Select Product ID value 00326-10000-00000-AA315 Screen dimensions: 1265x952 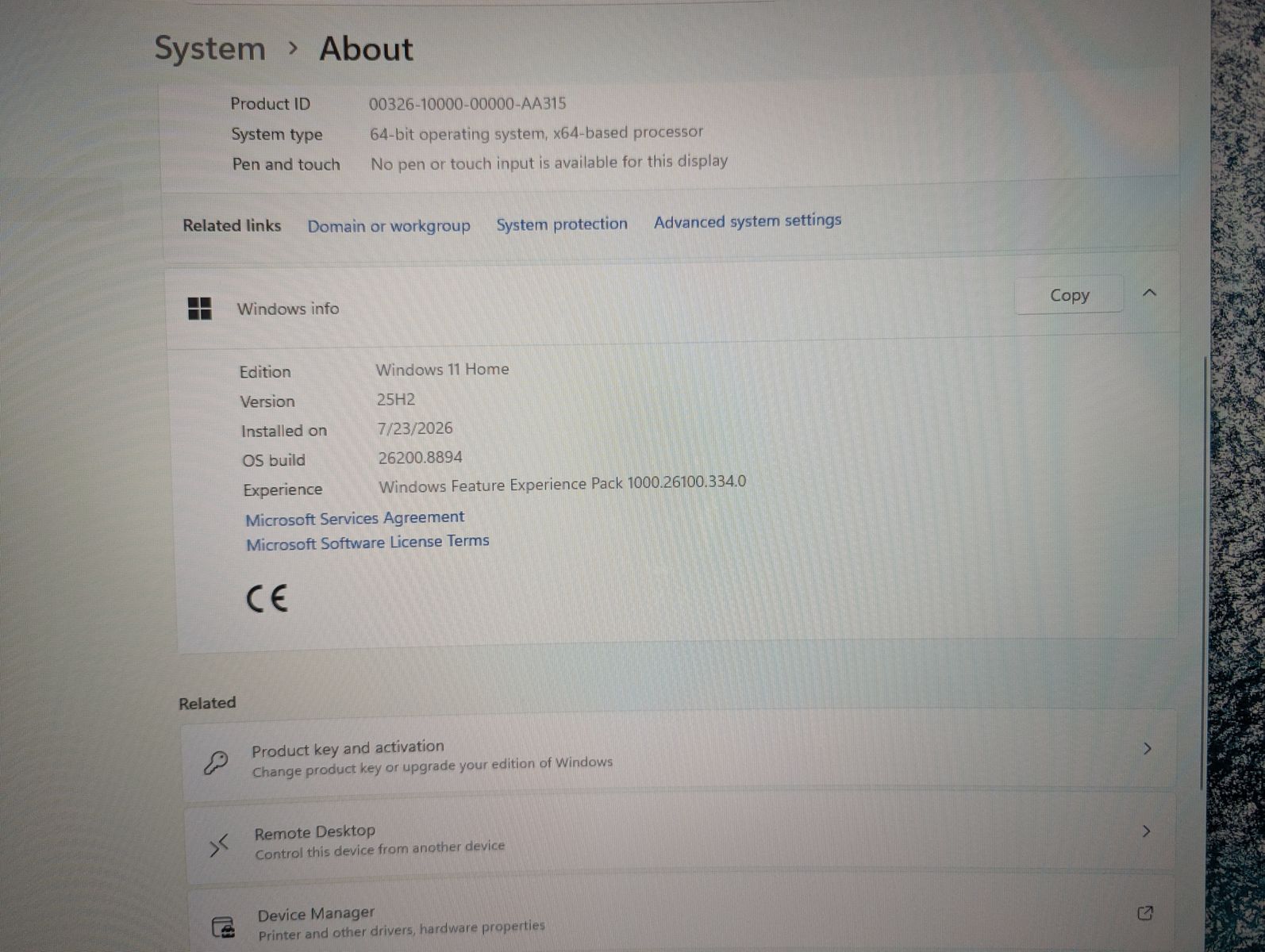click(x=467, y=103)
